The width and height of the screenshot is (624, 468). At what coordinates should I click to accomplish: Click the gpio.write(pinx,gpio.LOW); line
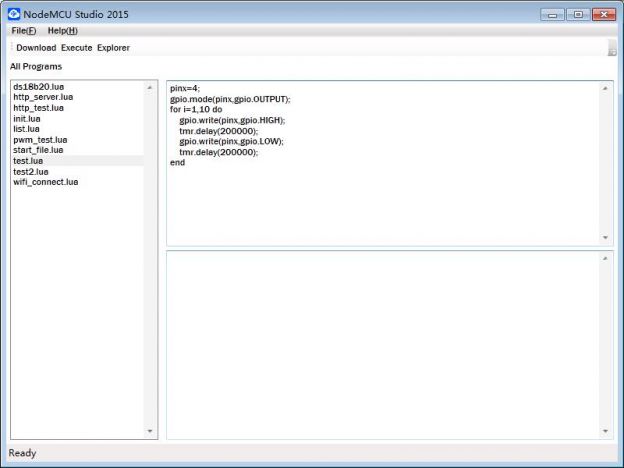coord(231,141)
